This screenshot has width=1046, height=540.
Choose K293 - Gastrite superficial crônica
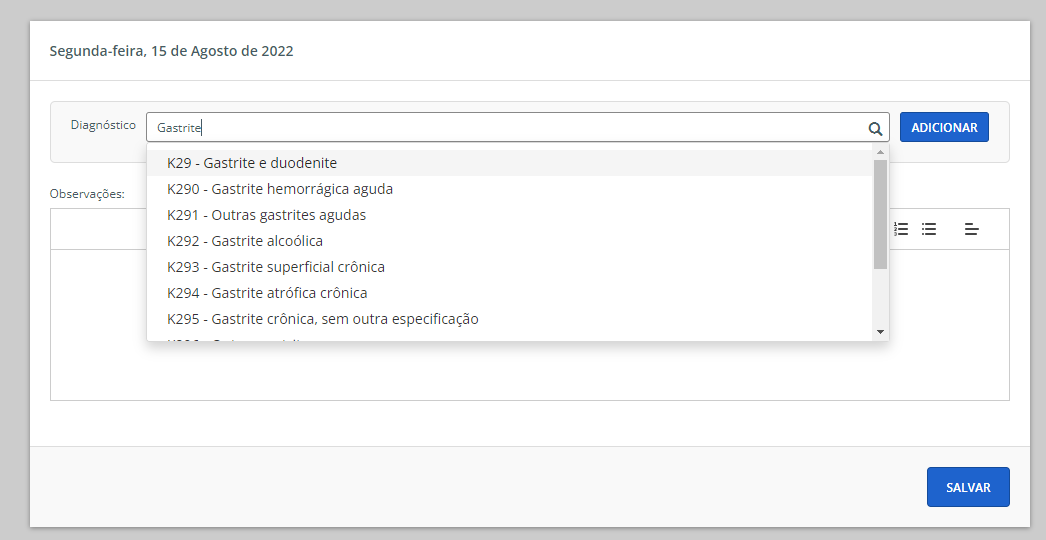point(276,267)
